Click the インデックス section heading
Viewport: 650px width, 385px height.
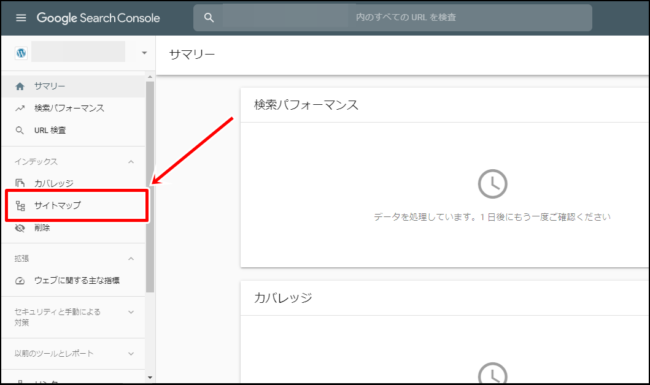(36, 162)
